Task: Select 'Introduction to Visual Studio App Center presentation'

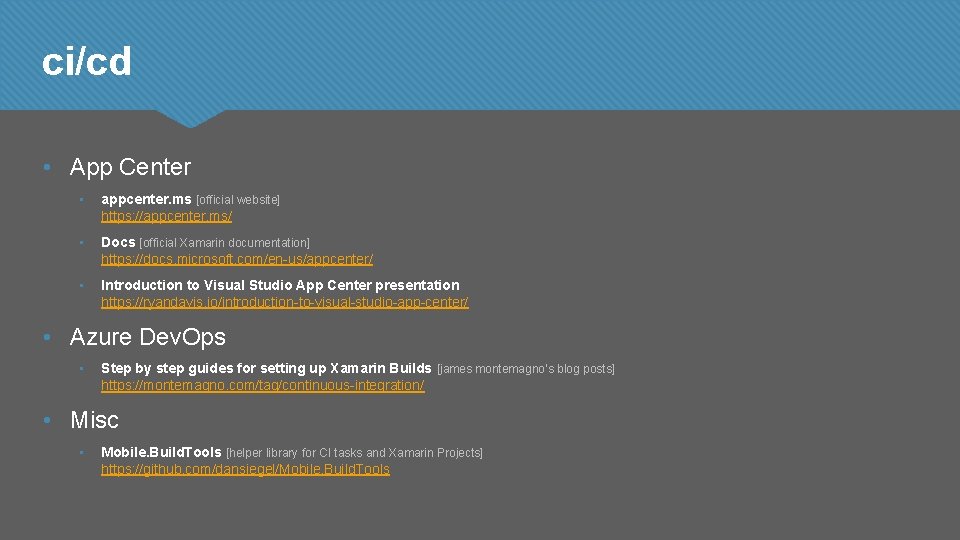Action: pos(280,285)
